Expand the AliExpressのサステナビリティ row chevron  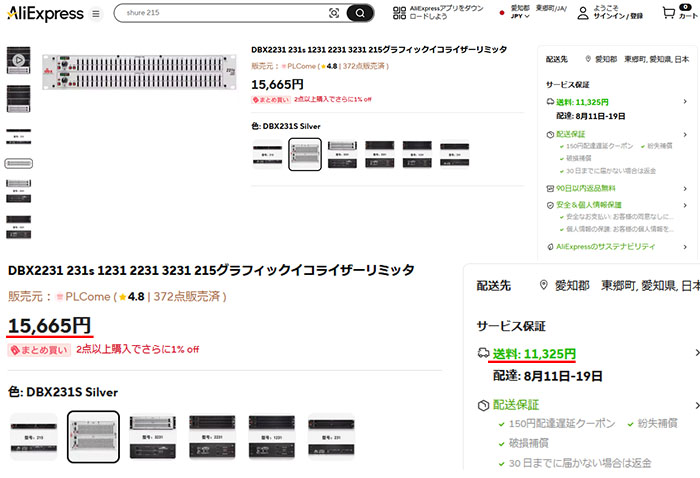click(685, 246)
